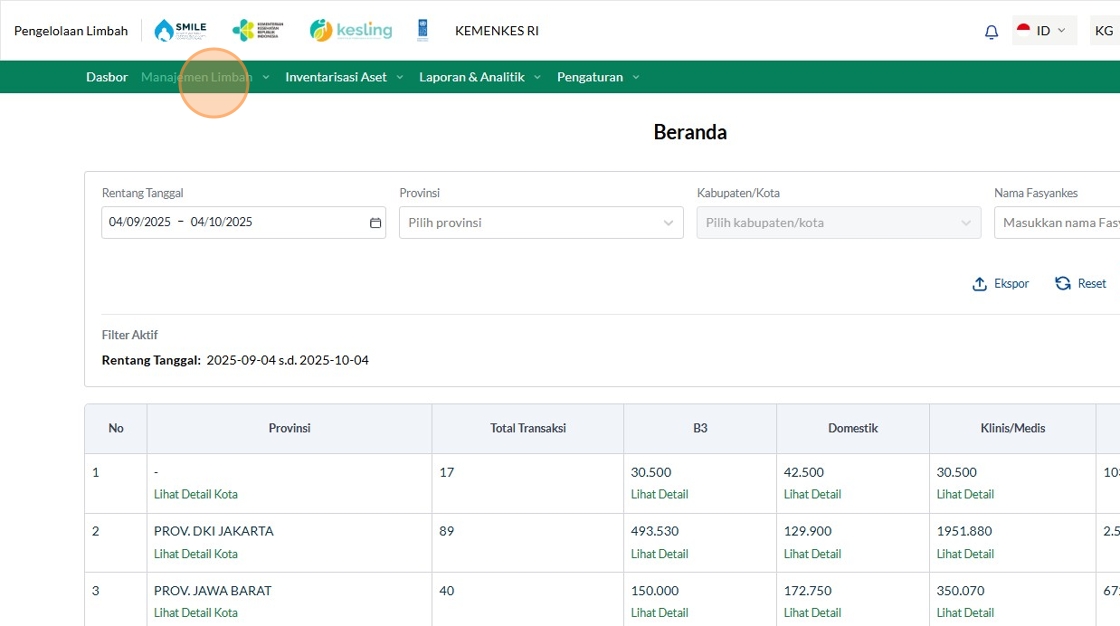The width and height of the screenshot is (1120, 626).
Task: Click the notification bell icon
Action: (991, 31)
